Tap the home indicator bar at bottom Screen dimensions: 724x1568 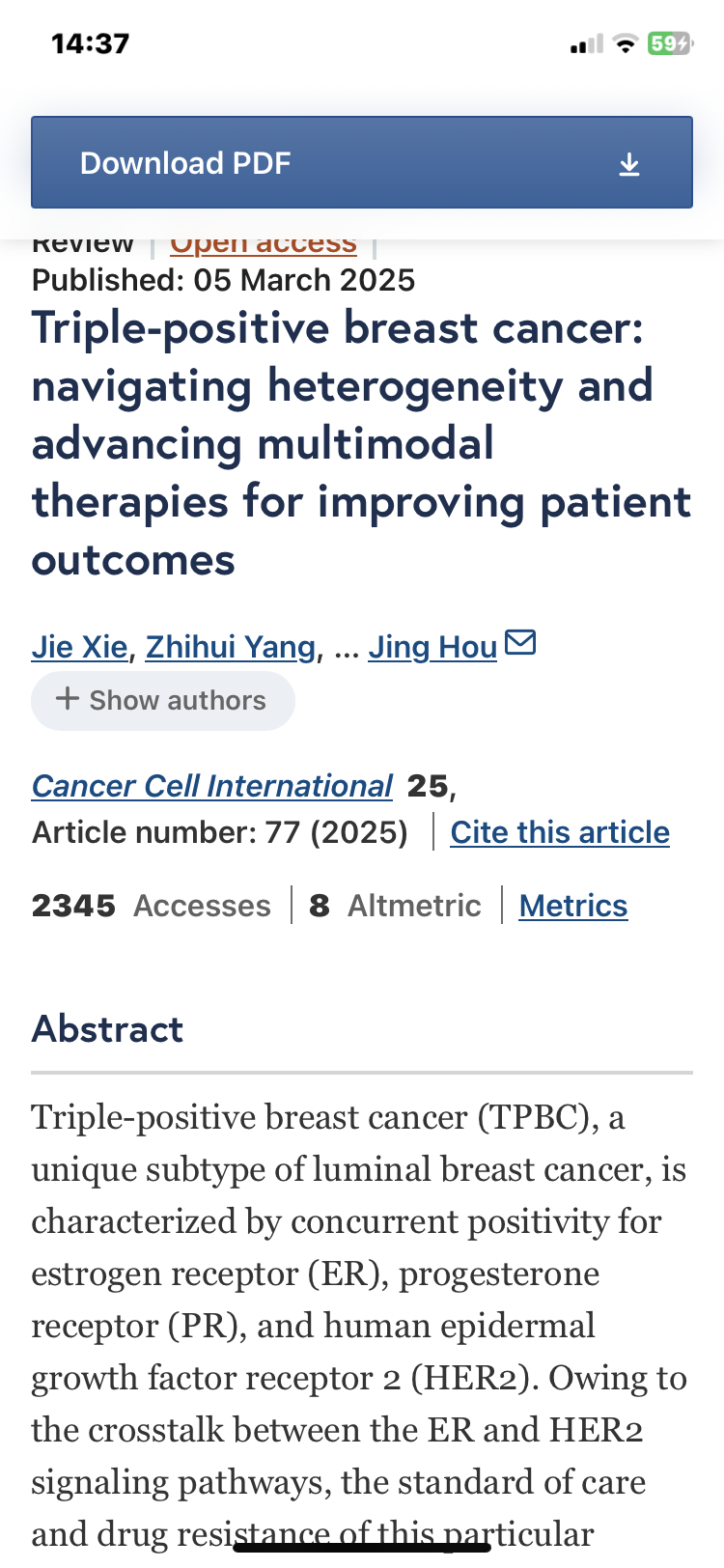coord(362,1548)
